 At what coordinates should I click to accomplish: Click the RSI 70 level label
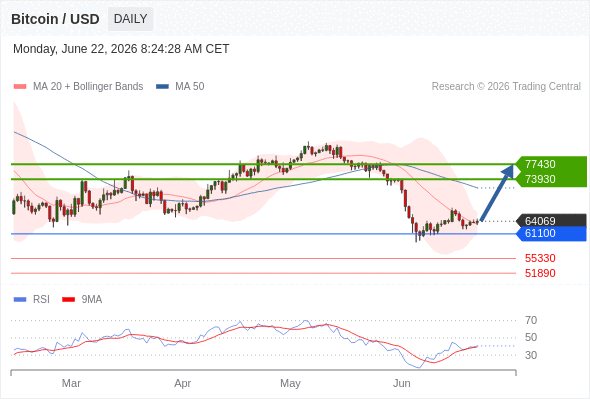click(x=531, y=320)
